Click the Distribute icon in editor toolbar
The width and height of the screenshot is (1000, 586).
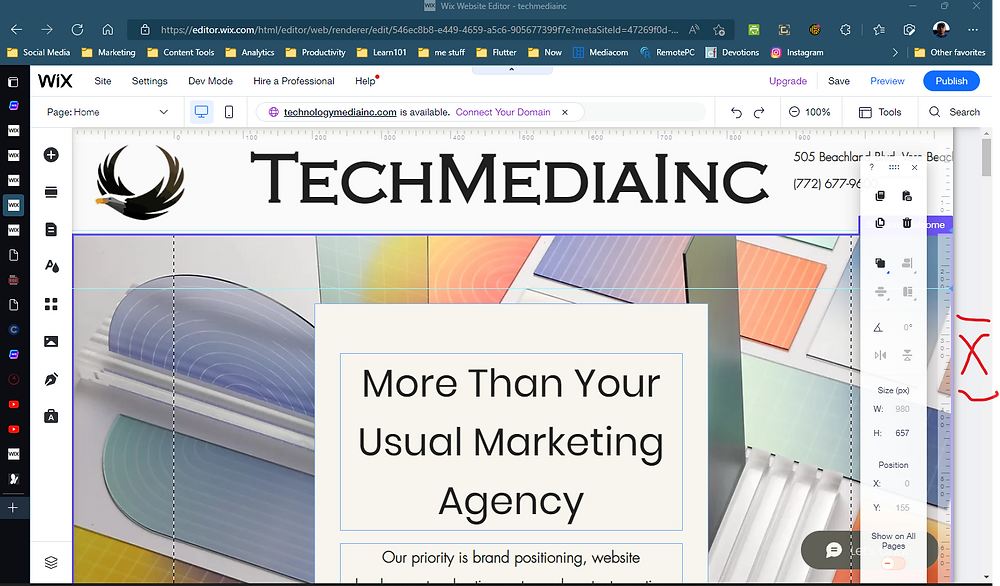coord(881,292)
